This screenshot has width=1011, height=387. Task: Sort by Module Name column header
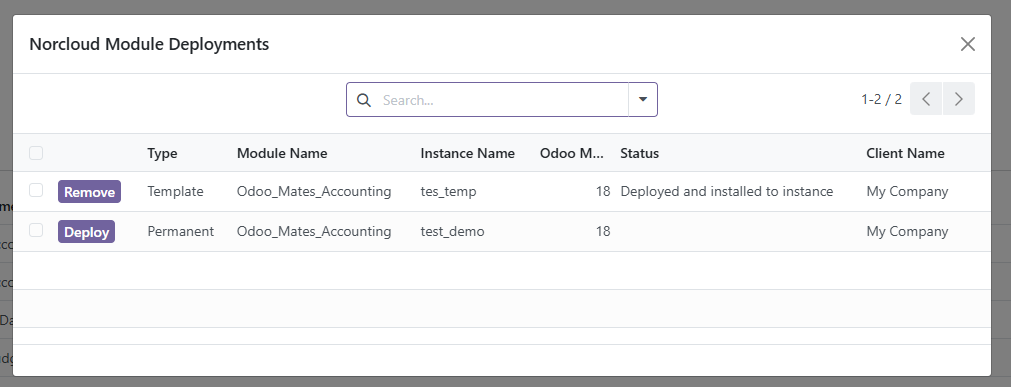pyautogui.click(x=282, y=154)
